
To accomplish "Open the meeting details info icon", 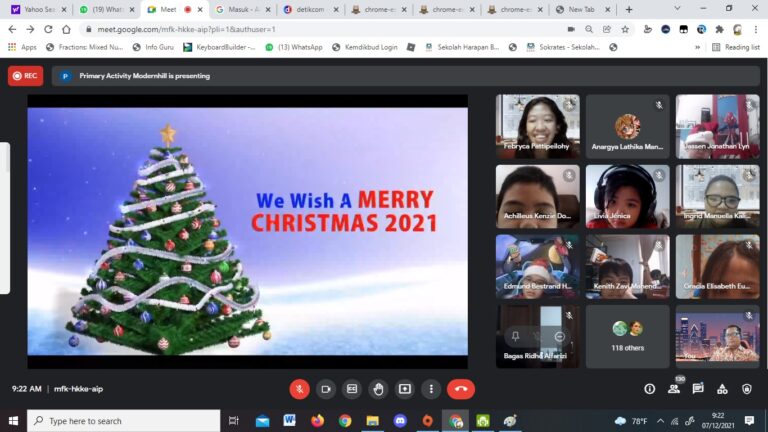I will (650, 389).
